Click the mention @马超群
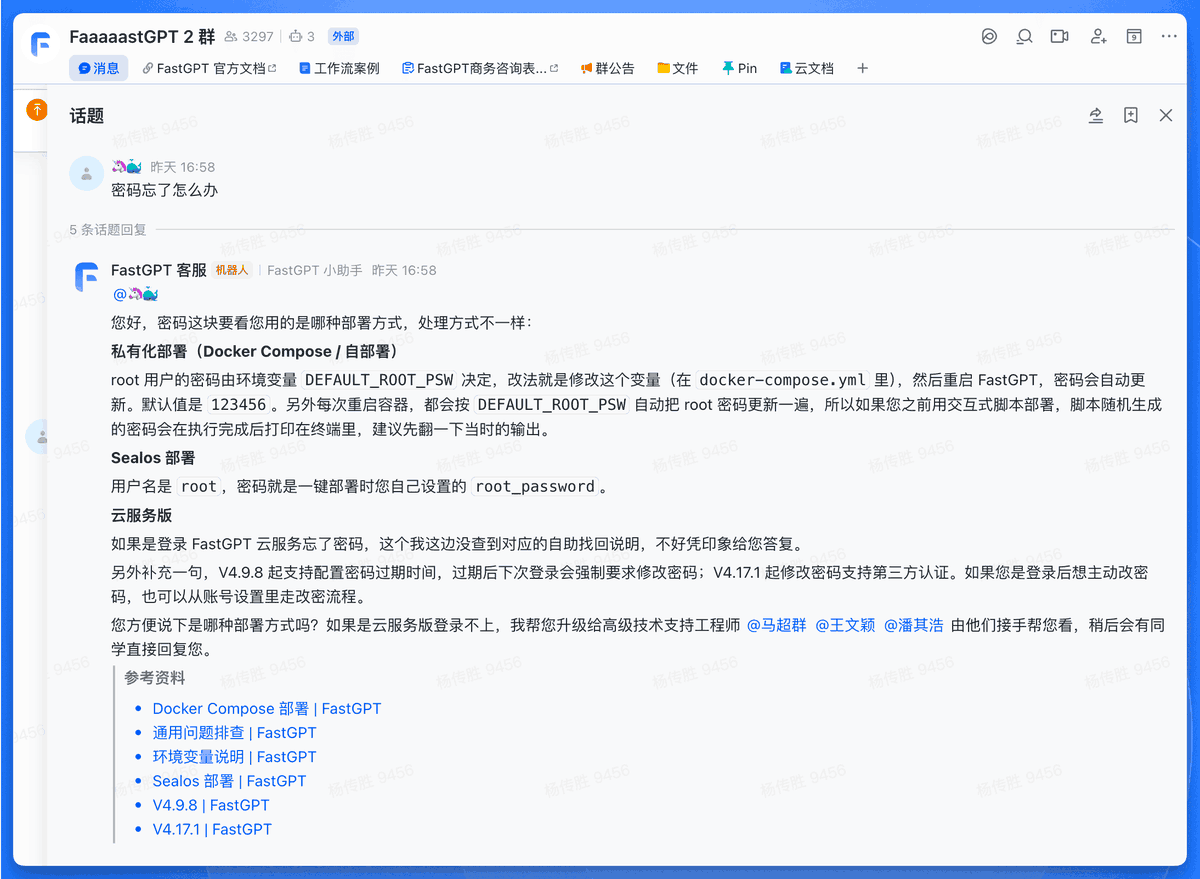Image resolution: width=1200 pixels, height=879 pixels. (776, 625)
